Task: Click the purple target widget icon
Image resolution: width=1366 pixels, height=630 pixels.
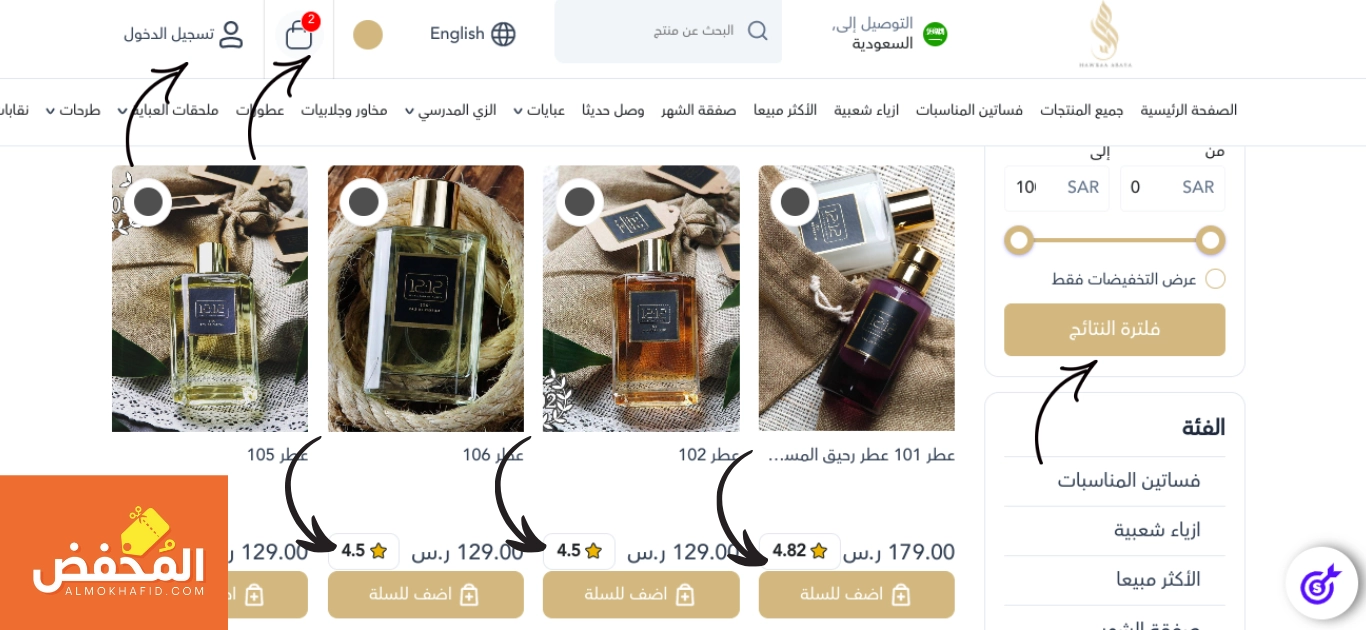Action: pos(1320,584)
